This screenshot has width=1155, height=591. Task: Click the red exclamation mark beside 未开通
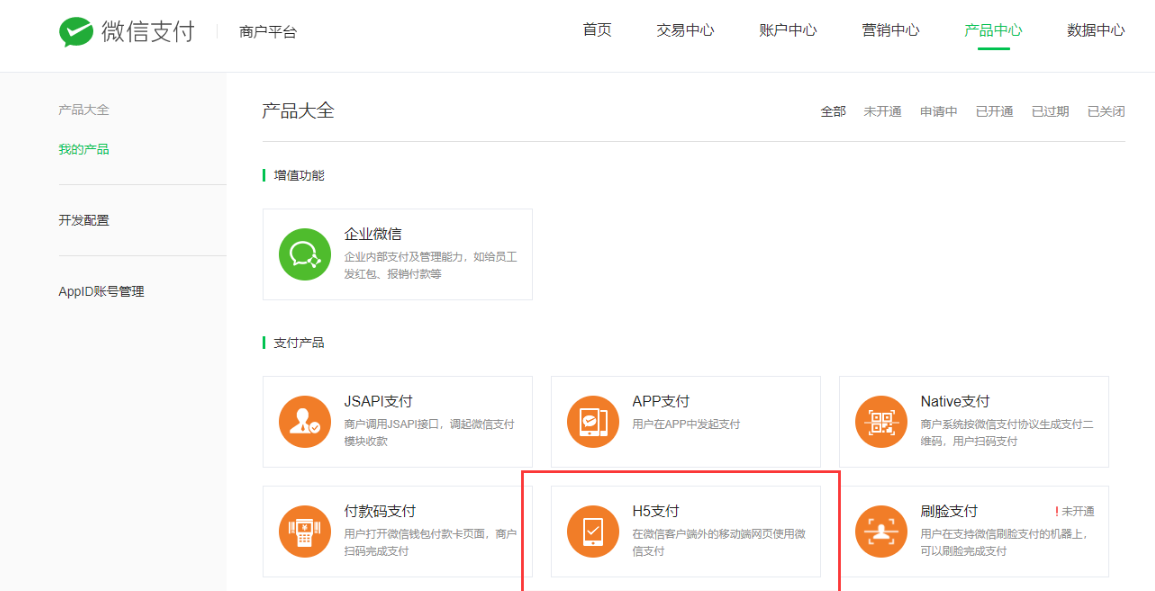click(x=1056, y=511)
